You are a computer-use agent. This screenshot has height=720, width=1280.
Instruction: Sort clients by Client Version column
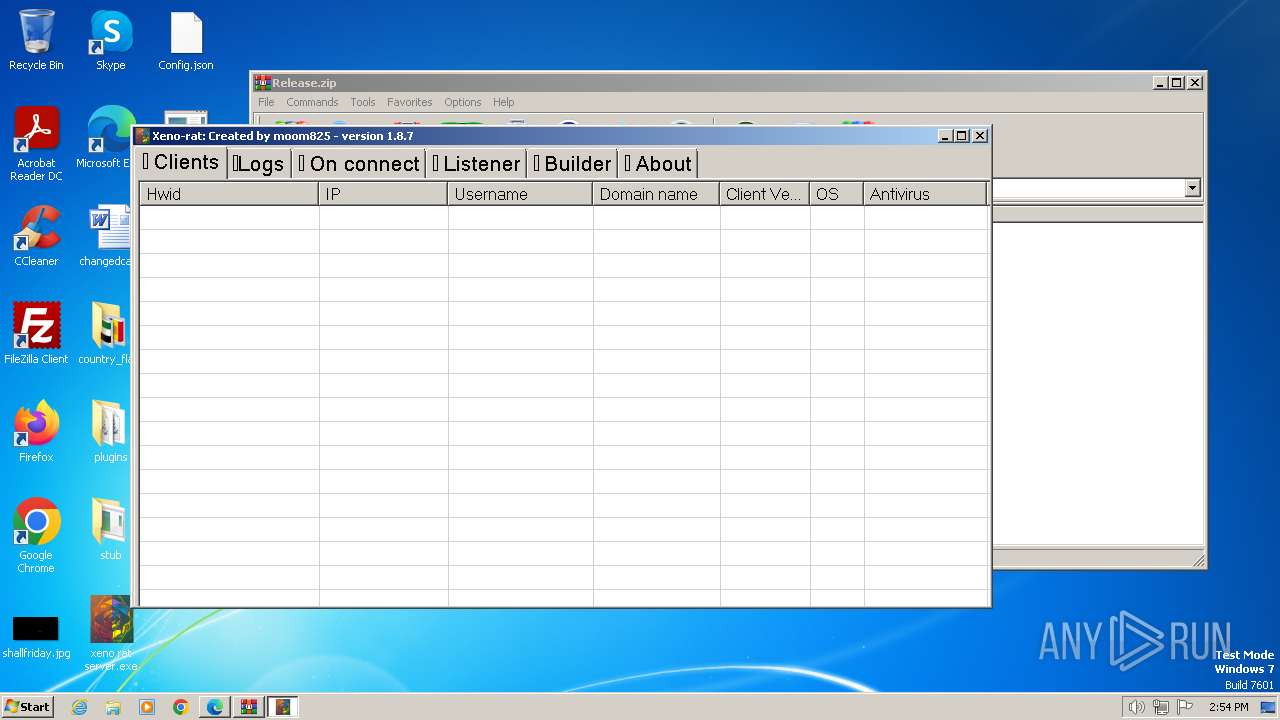[765, 194]
